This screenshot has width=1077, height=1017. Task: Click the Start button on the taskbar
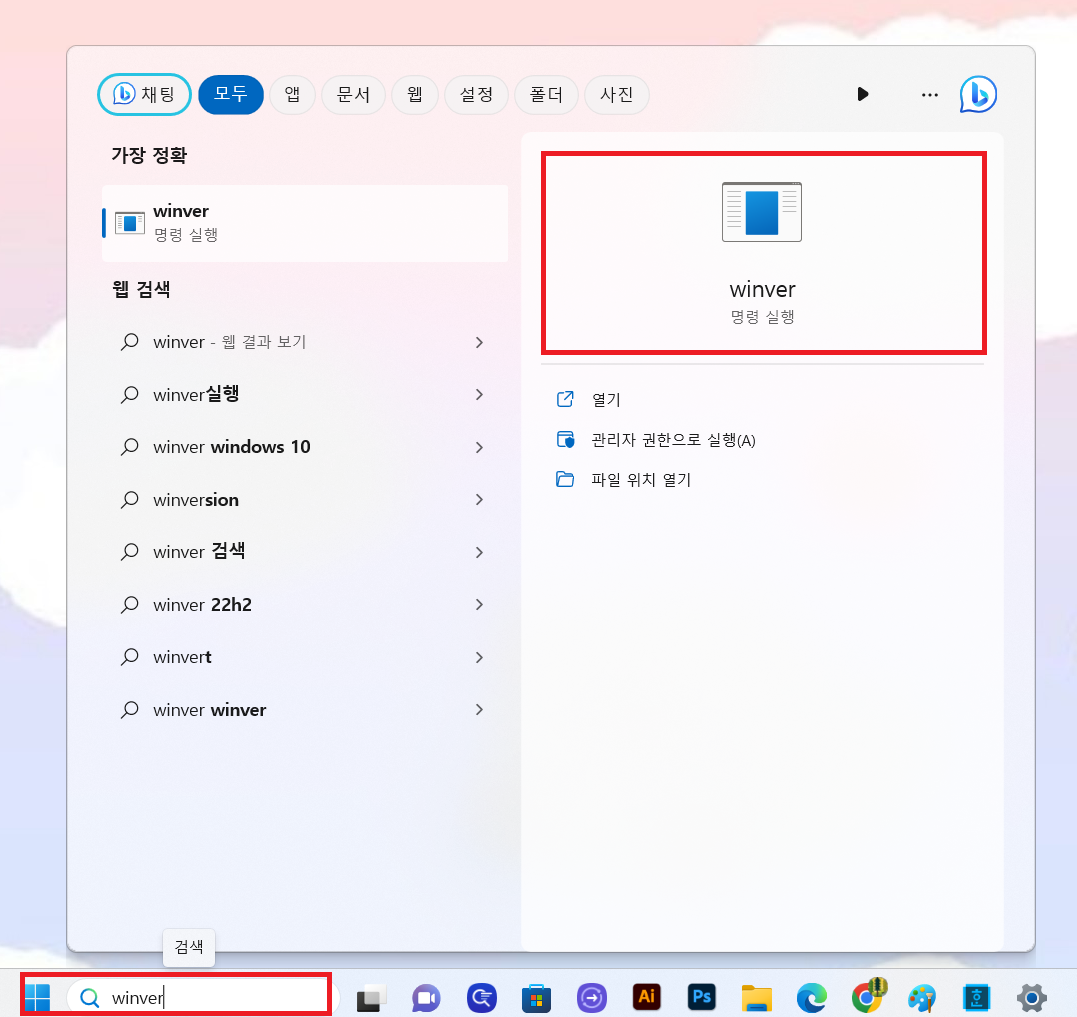tap(38, 997)
